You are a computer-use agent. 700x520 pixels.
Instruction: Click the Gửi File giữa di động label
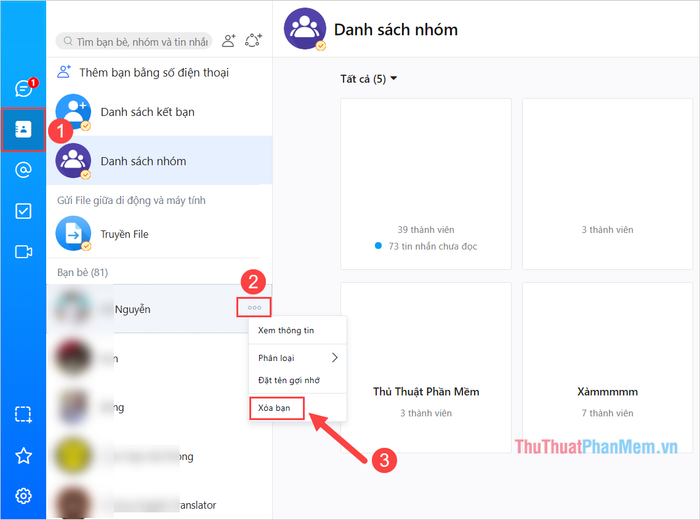click(x=131, y=200)
